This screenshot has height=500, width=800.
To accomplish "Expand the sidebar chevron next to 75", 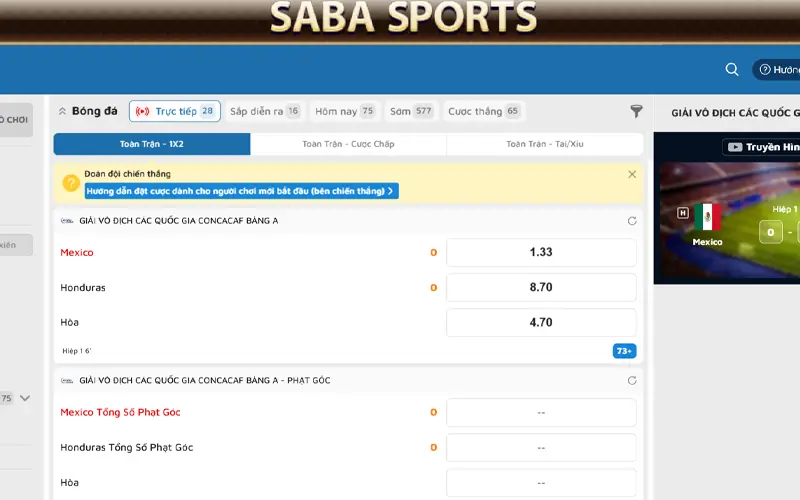I will point(24,398).
